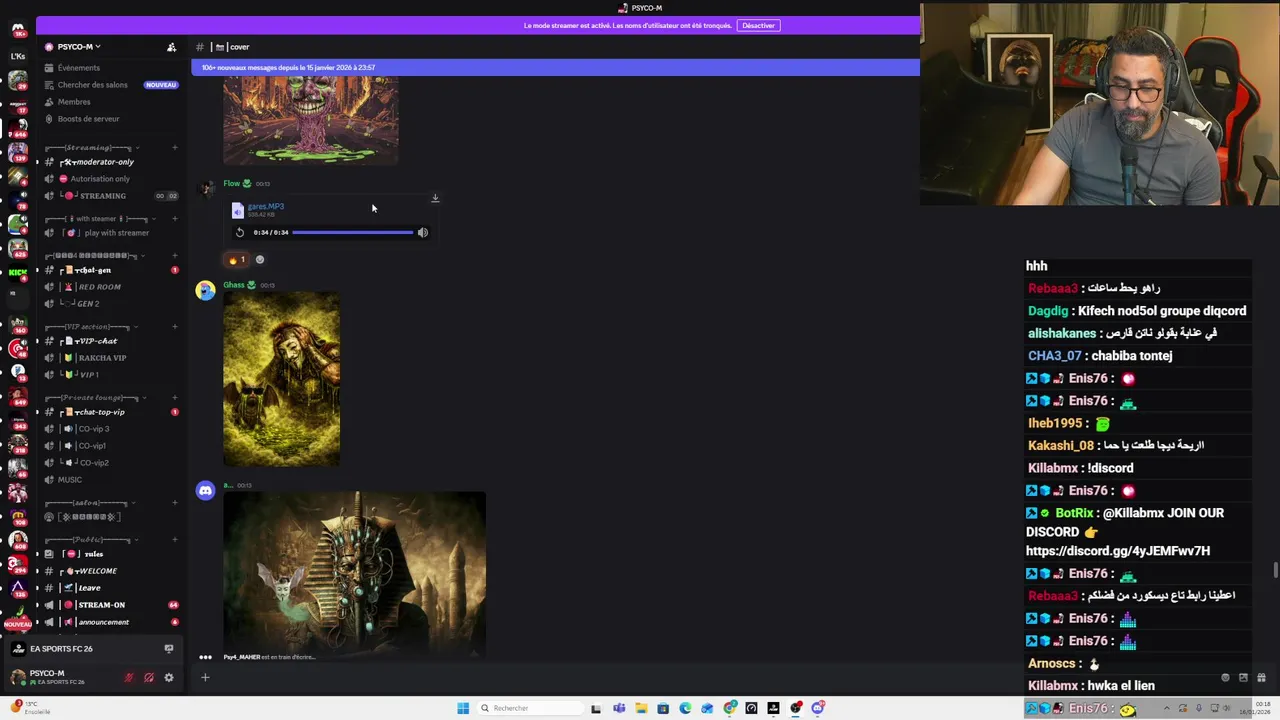This screenshot has height=720, width=1280.
Task: Open the announcement channel
Action: [103, 622]
